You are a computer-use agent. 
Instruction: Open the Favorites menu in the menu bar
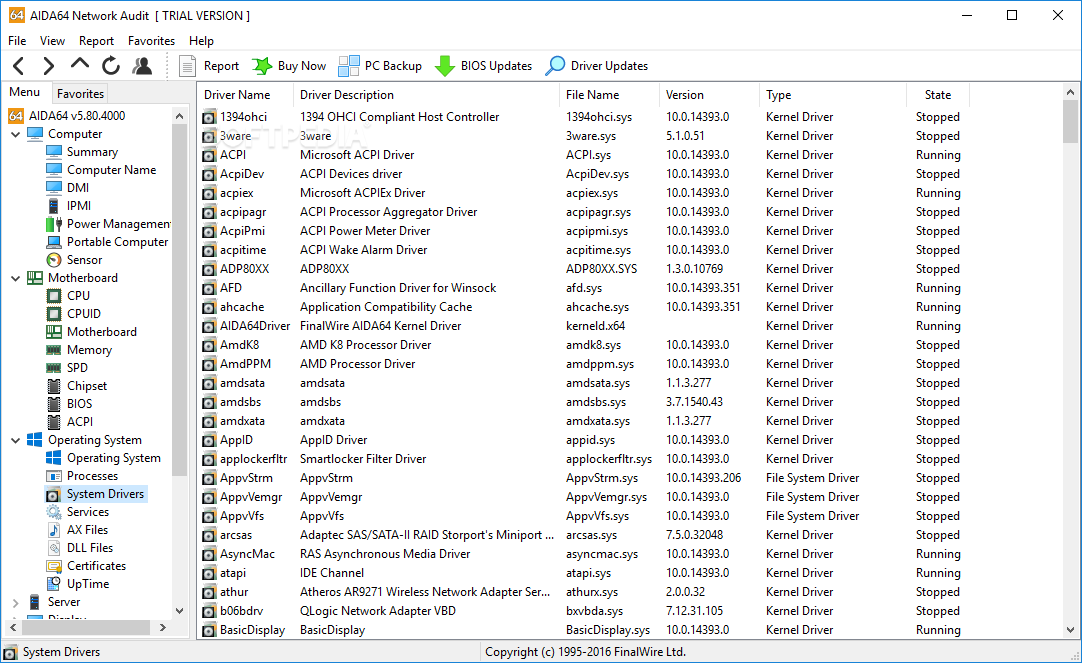click(x=151, y=41)
